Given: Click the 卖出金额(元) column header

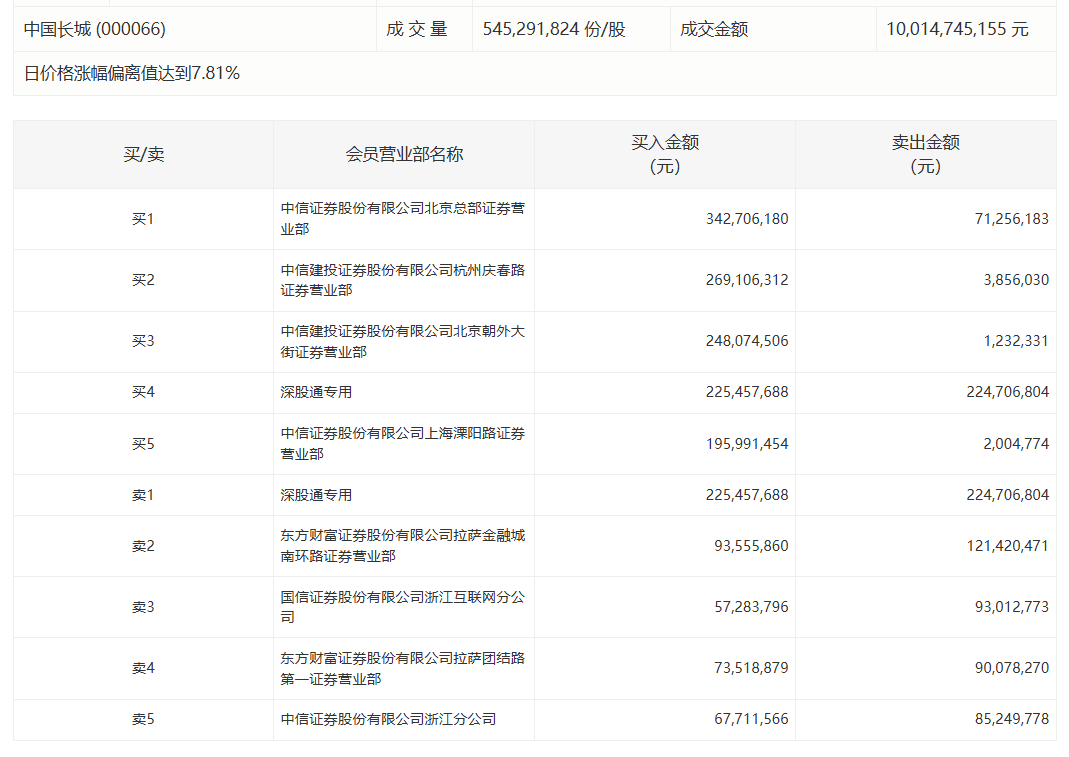Looking at the screenshot, I should pyautogui.click(x=926, y=155).
